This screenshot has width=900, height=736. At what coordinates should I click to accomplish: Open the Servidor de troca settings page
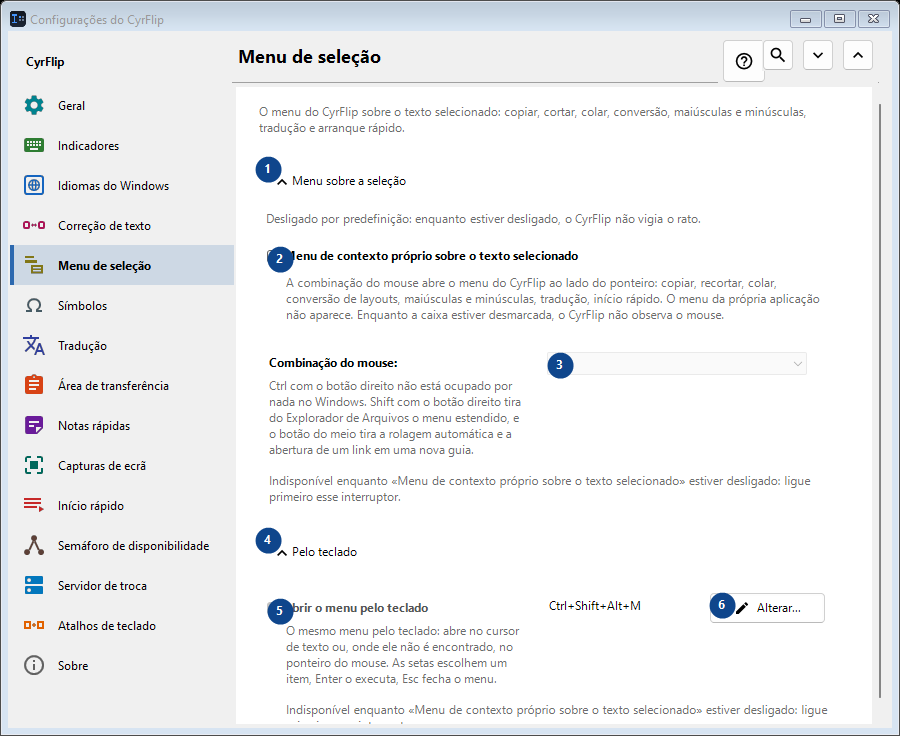[x=122, y=586]
